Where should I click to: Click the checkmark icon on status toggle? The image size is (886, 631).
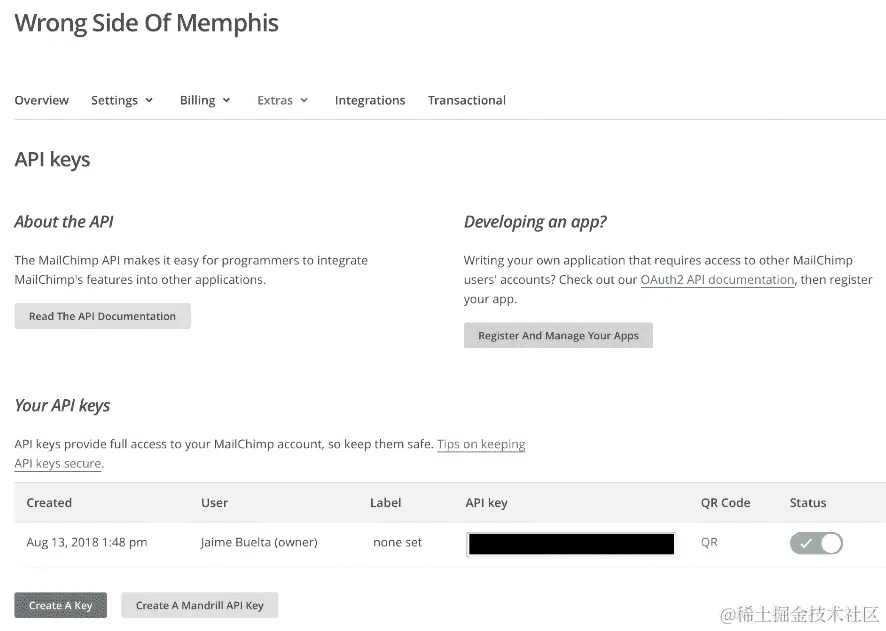pos(806,543)
